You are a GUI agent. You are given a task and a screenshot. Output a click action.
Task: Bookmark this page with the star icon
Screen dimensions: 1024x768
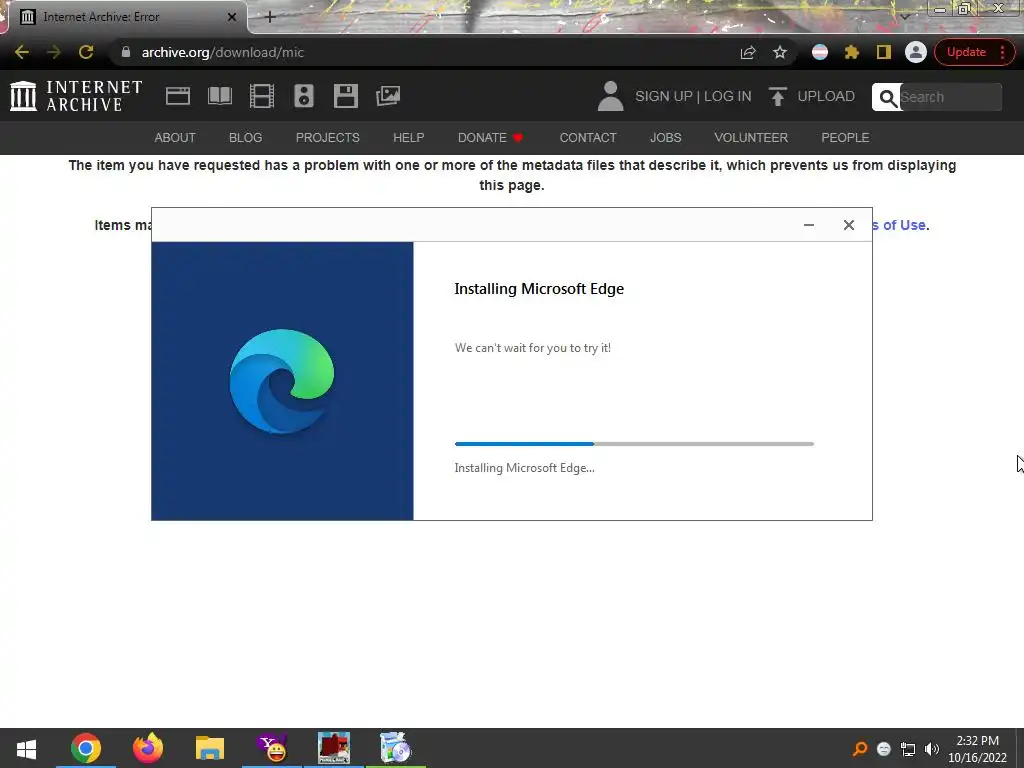[780, 52]
